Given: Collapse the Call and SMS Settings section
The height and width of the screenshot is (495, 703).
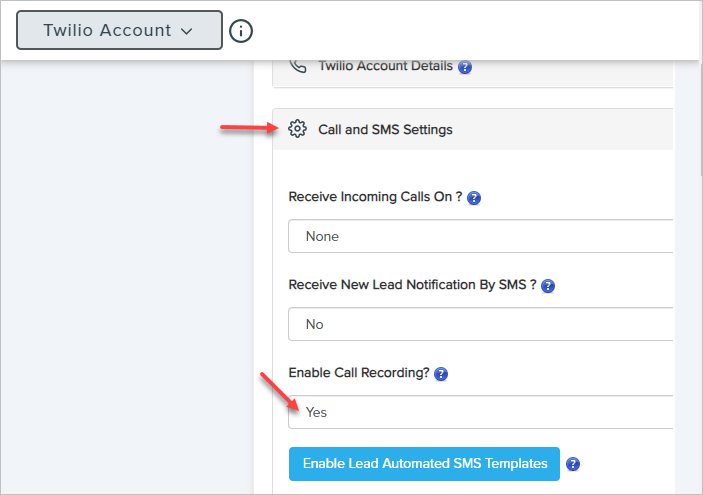Looking at the screenshot, I should (385, 129).
